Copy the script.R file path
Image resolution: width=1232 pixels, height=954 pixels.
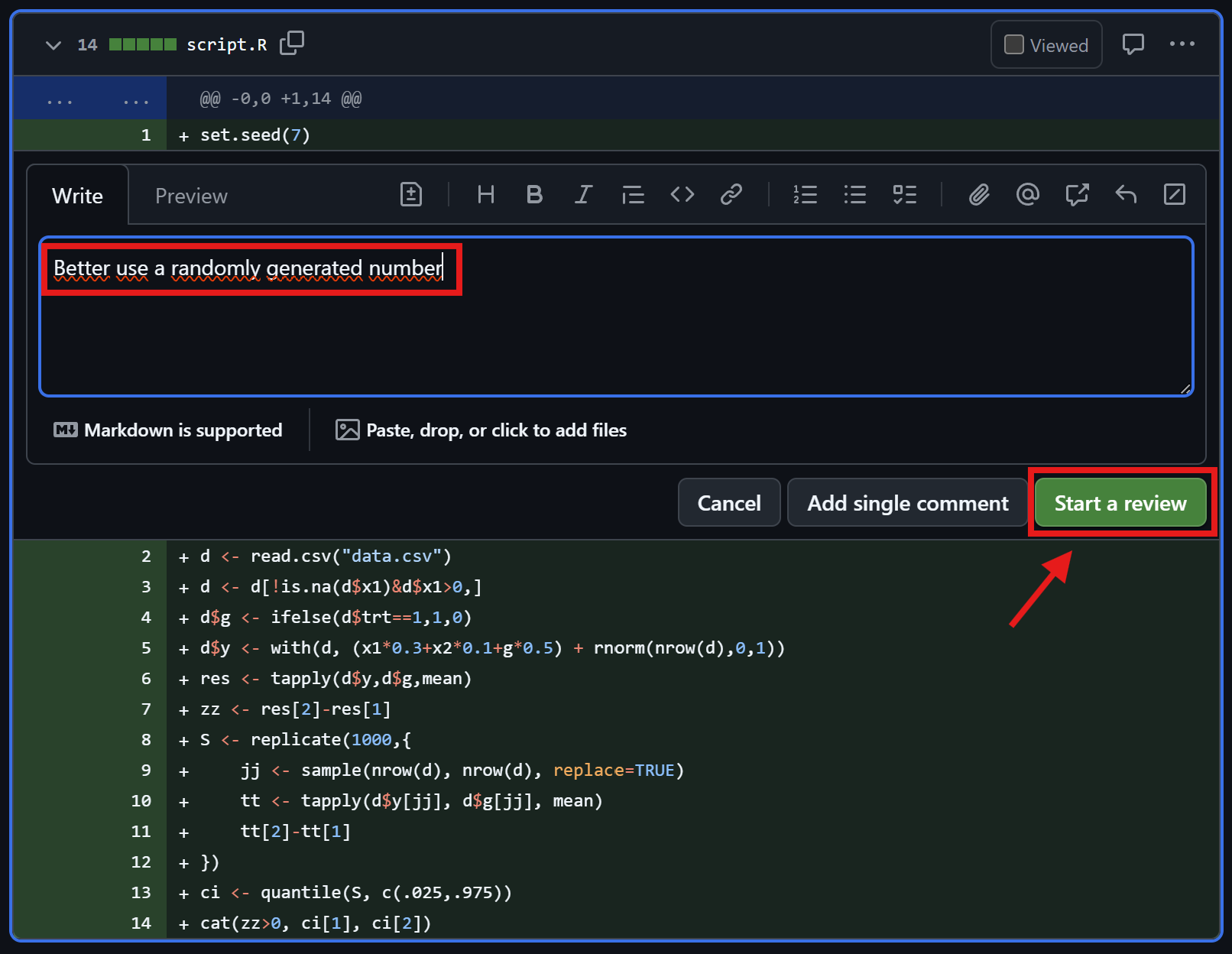(292, 44)
